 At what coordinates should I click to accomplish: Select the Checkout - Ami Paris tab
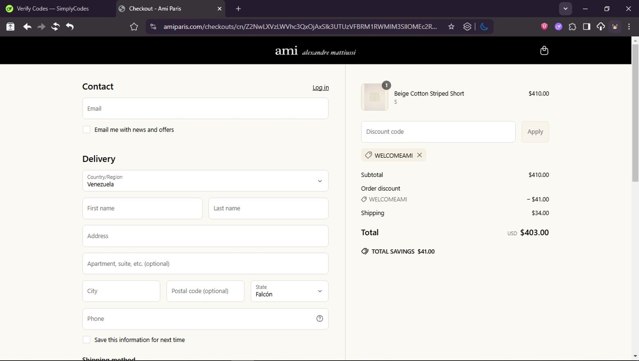170,9
